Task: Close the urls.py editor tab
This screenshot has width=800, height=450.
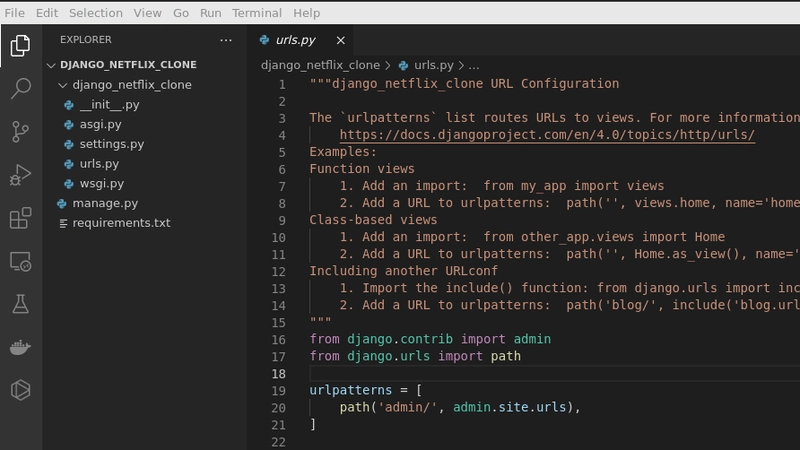Action: (x=340, y=40)
